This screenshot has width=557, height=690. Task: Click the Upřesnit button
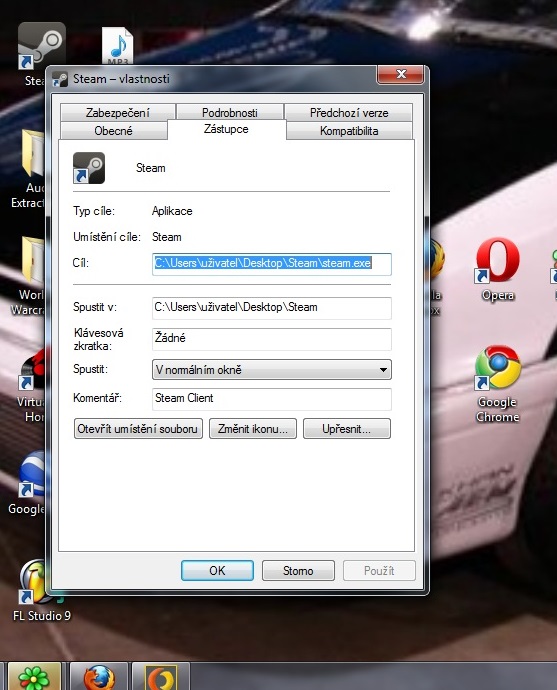[x=347, y=429]
